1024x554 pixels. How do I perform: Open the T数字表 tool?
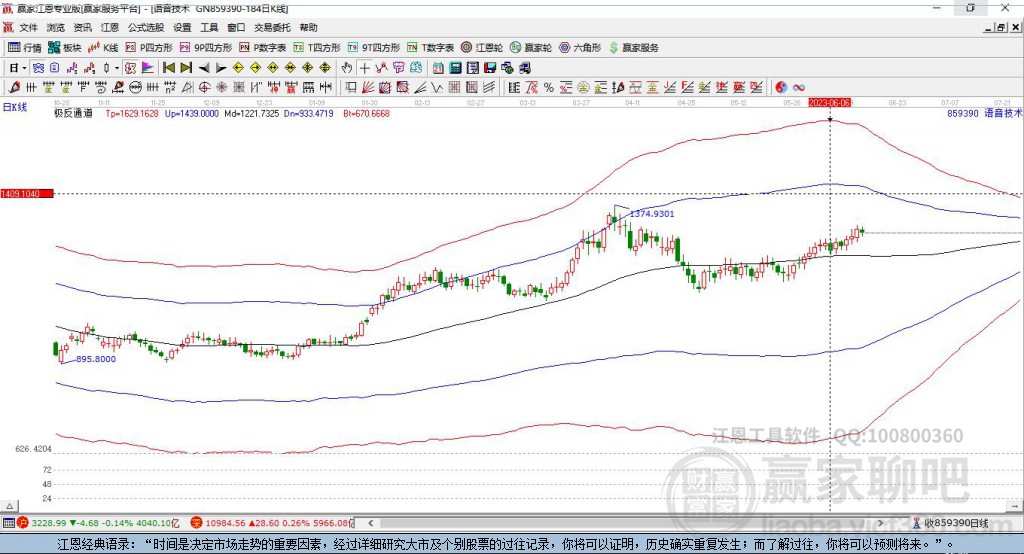tap(430, 48)
